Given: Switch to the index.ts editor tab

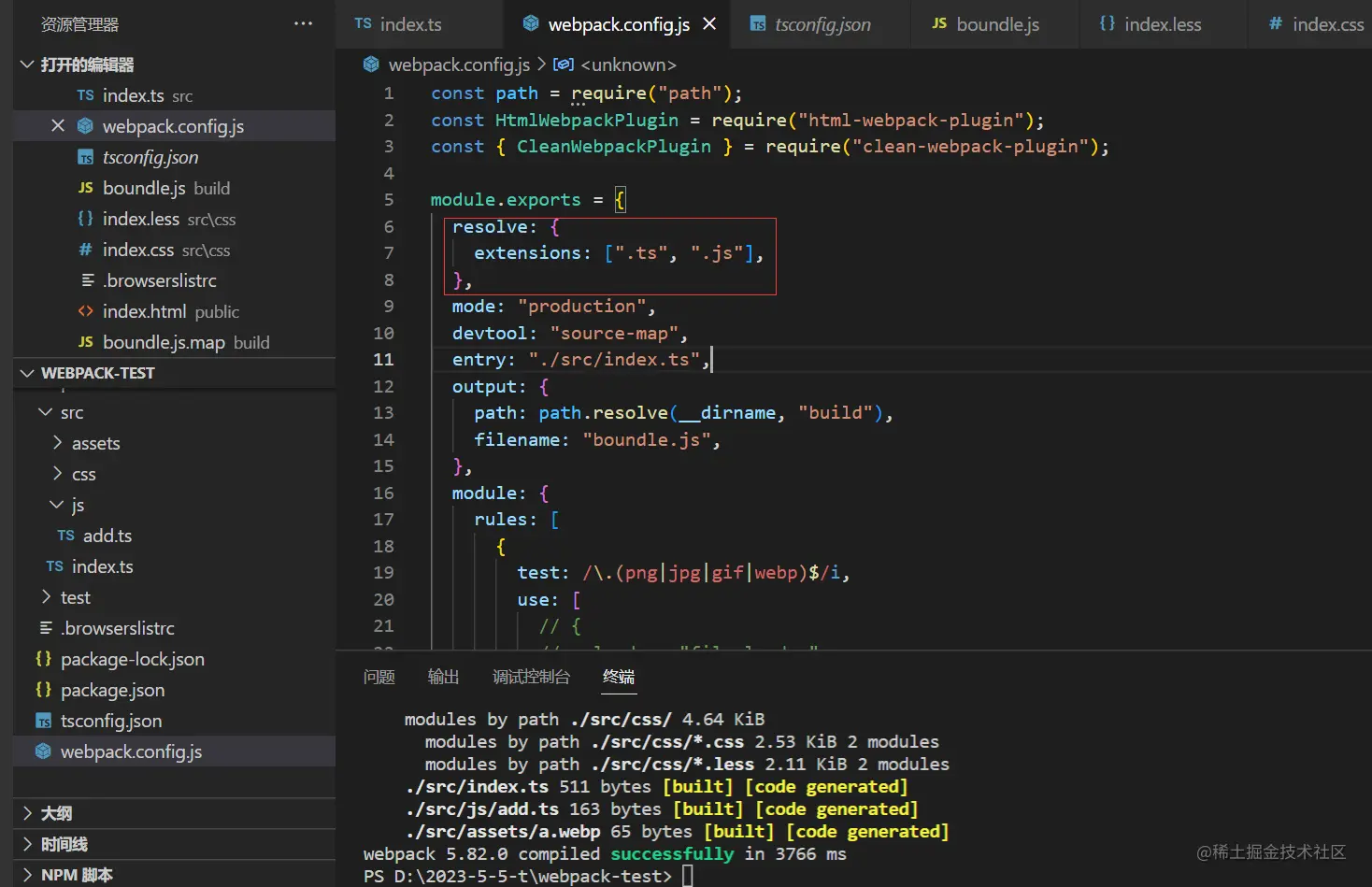Looking at the screenshot, I should coord(419,24).
